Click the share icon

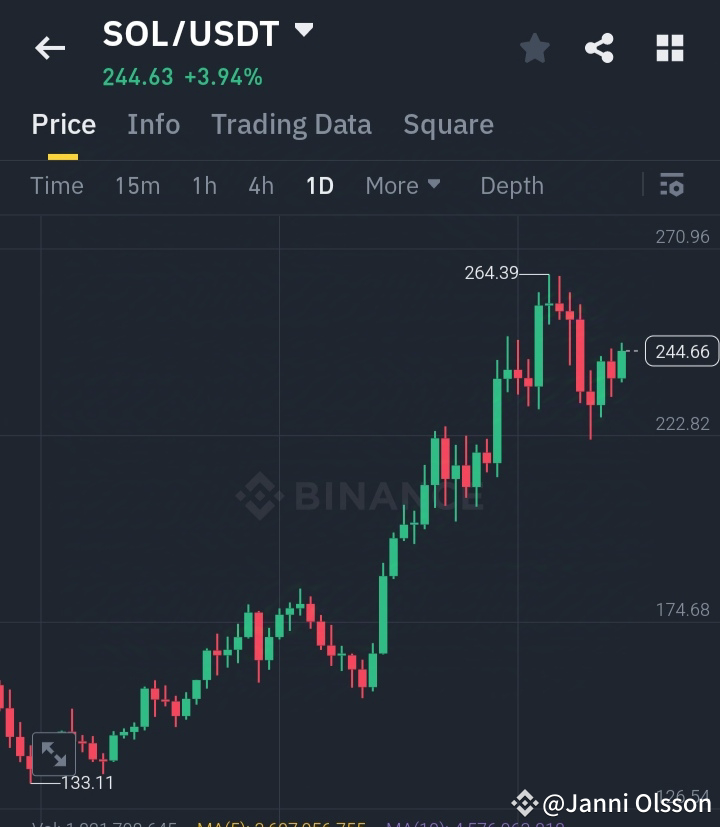[599, 46]
